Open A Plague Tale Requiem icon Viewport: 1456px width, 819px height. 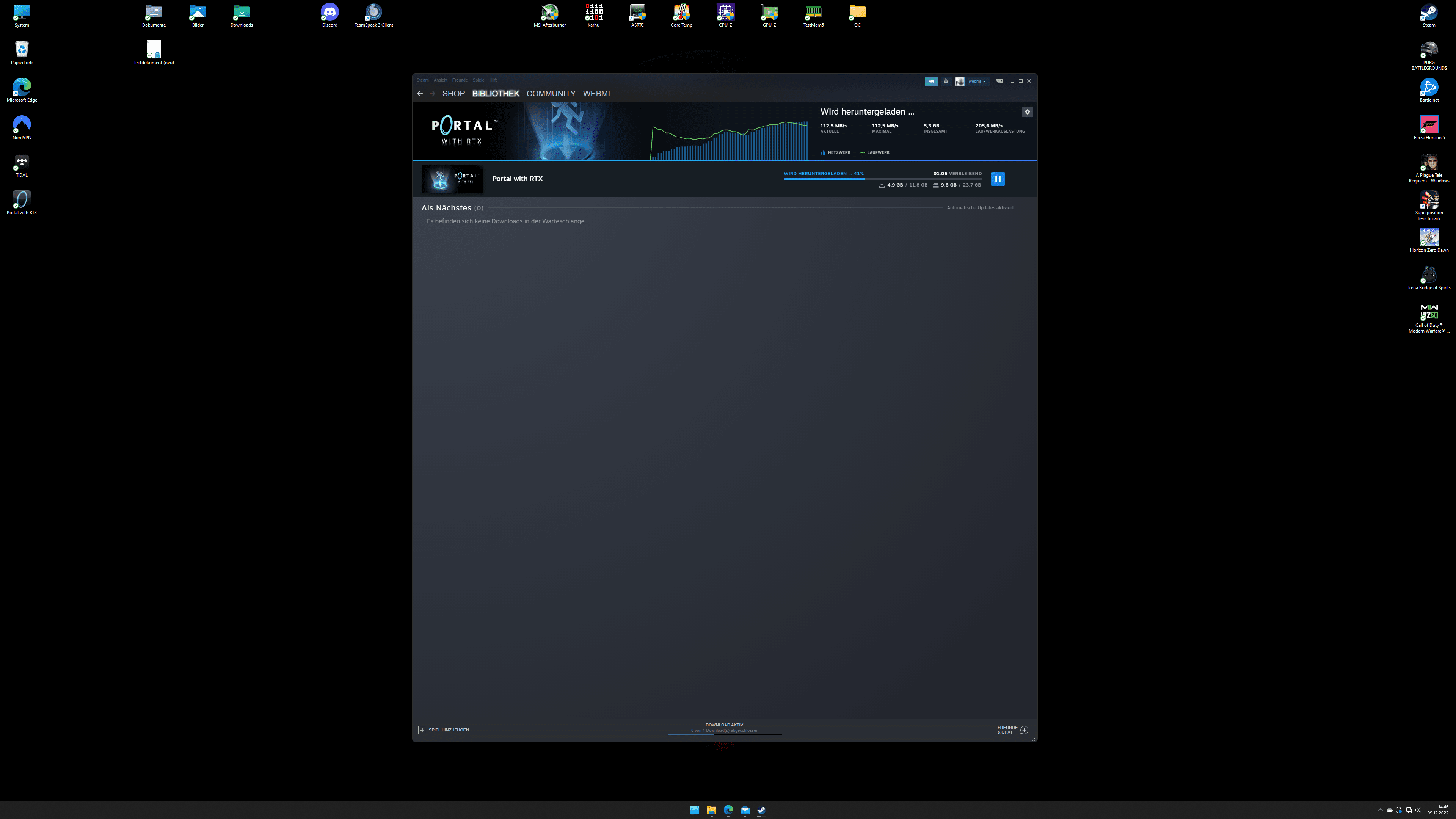pos(1429,168)
